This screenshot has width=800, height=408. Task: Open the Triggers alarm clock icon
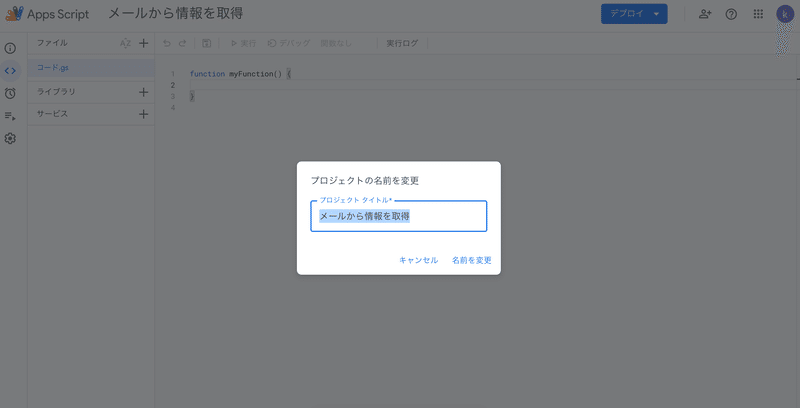click(10, 93)
